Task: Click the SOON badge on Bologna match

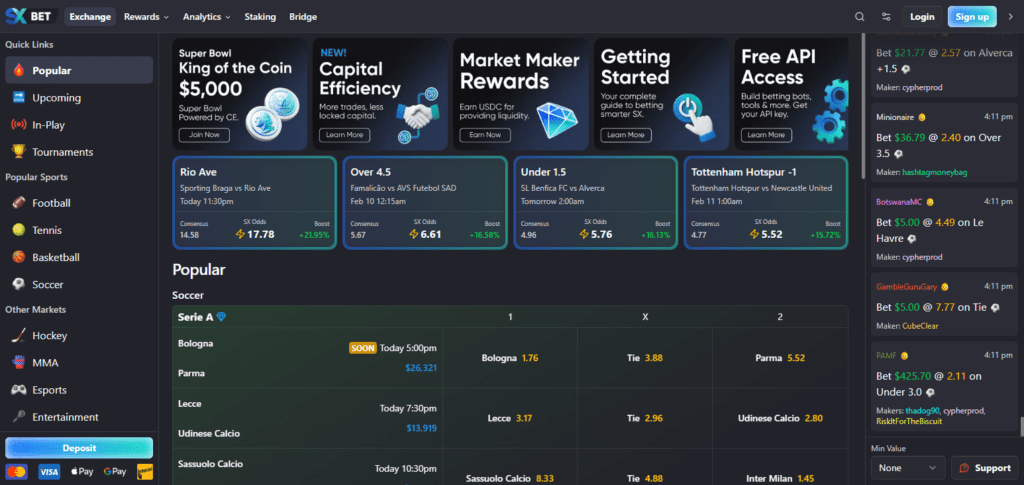Action: click(363, 348)
